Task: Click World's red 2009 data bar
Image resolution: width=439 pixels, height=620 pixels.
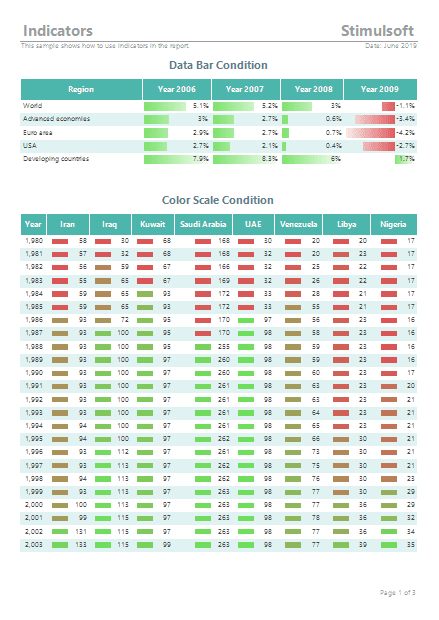Action: [388, 106]
